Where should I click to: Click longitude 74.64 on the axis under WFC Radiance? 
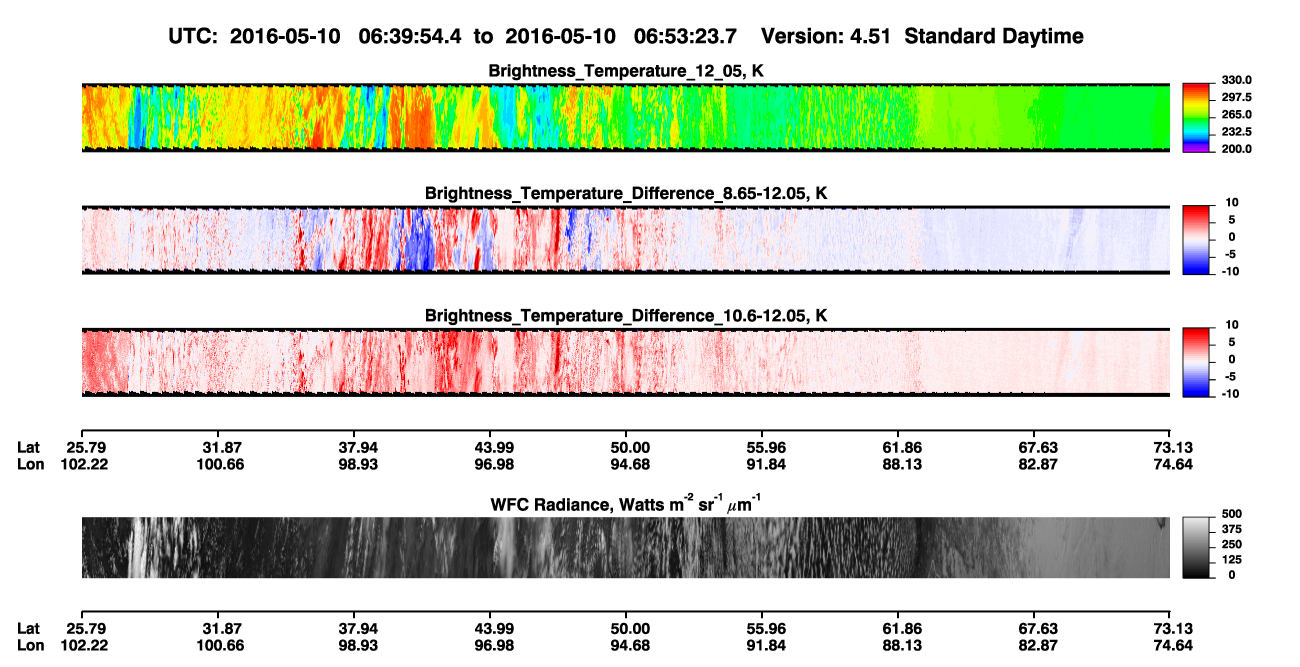(x=1171, y=645)
